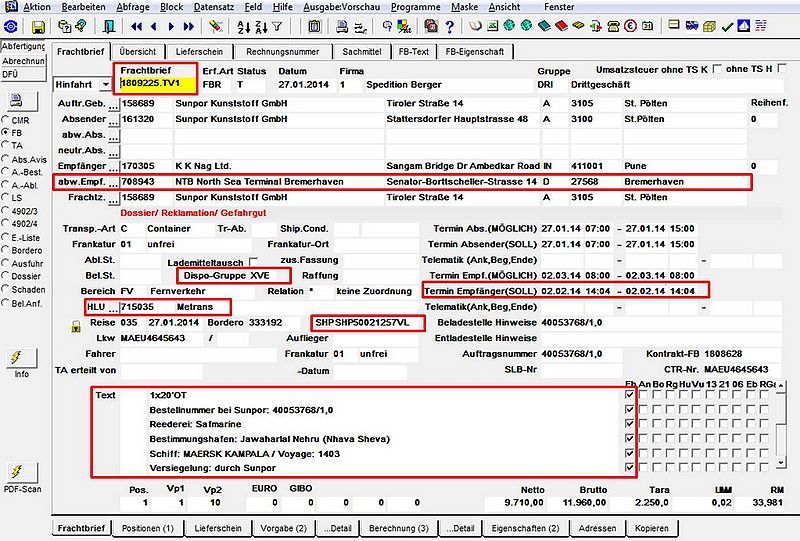Open the Programme menu
This screenshot has width=800, height=541.
click(x=415, y=7)
